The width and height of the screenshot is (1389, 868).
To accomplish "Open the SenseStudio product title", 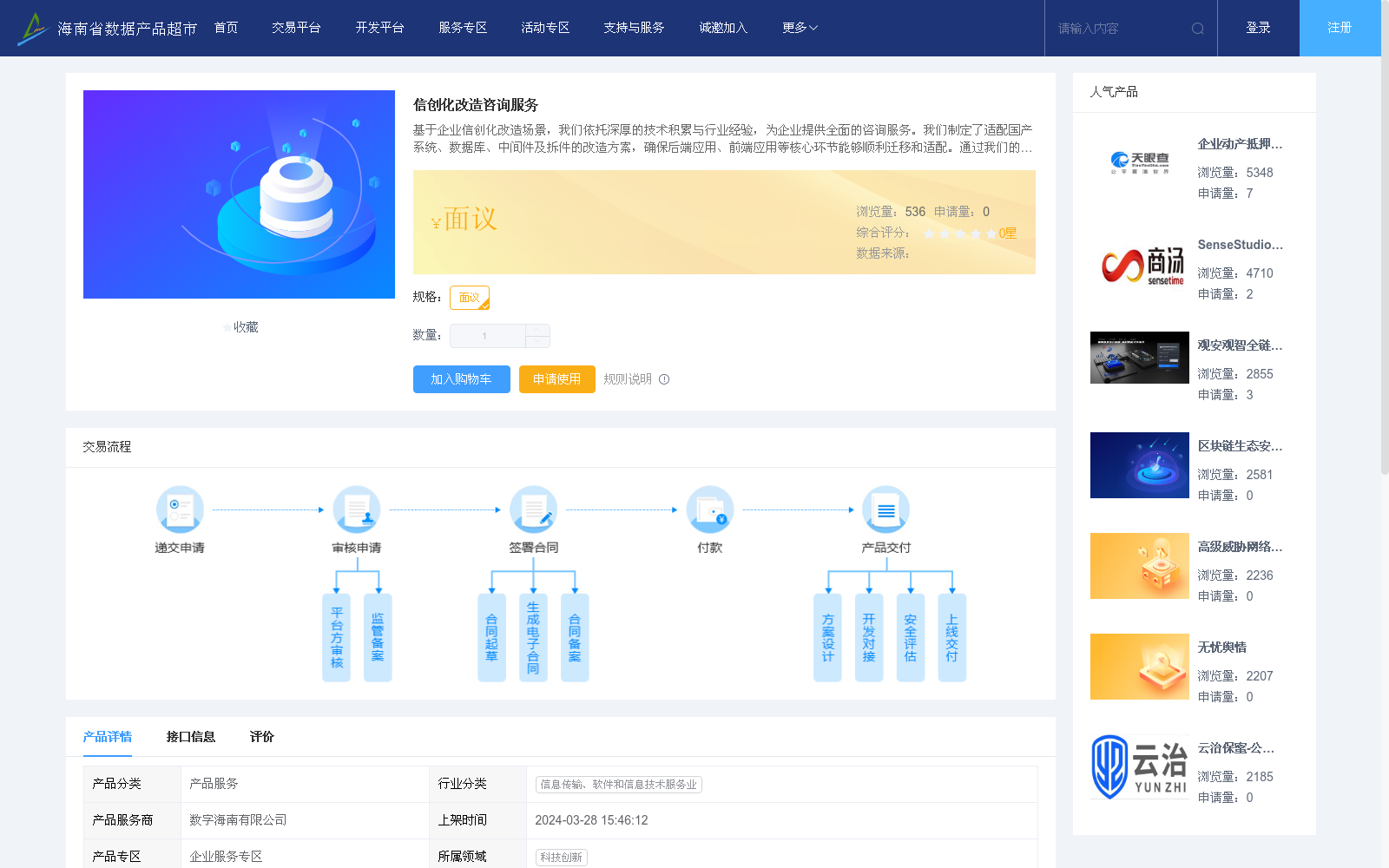I will tap(1241, 245).
